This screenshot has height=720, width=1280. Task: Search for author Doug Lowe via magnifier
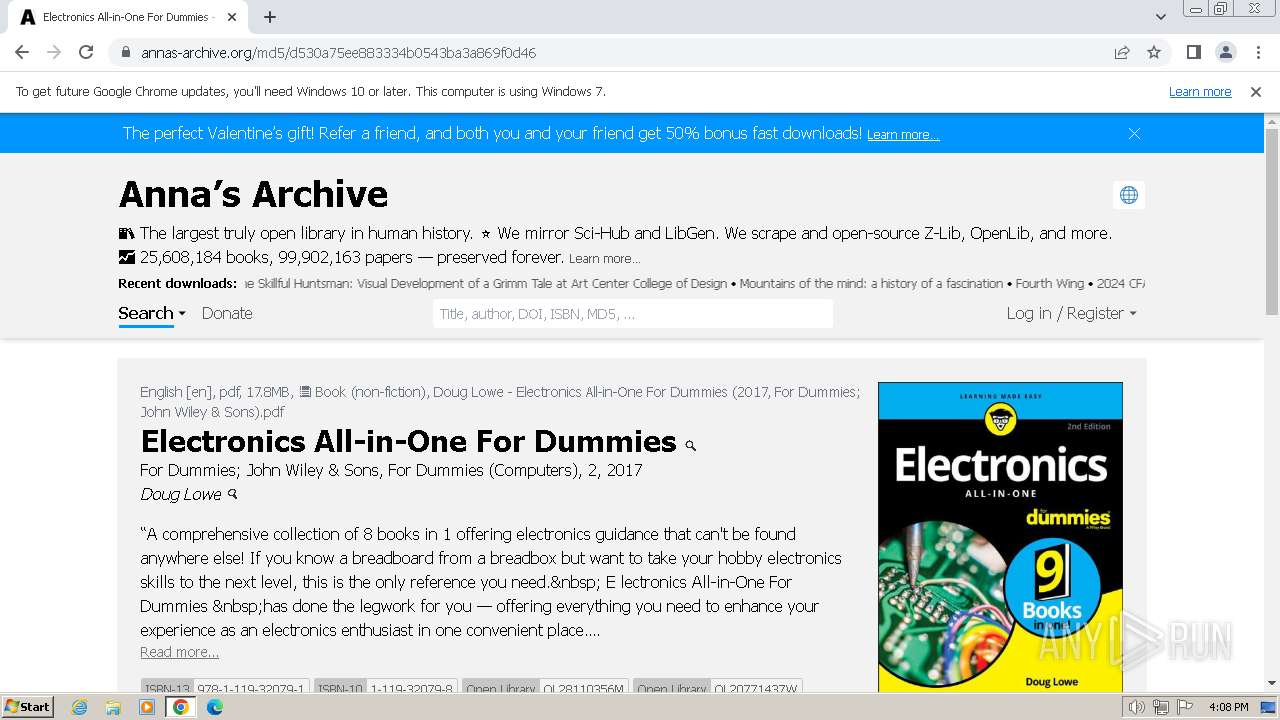(x=233, y=493)
